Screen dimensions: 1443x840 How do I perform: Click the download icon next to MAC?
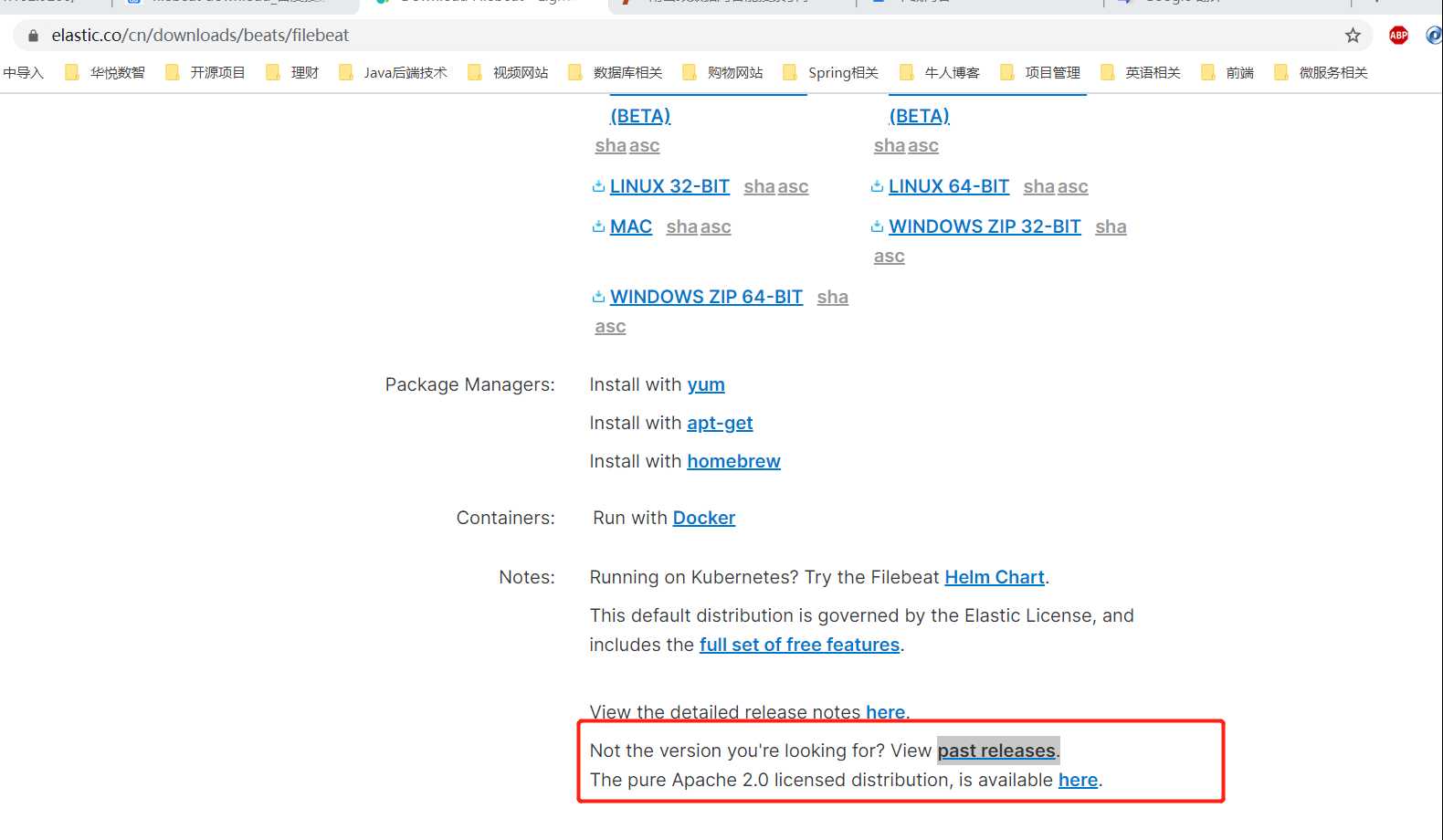(x=599, y=226)
